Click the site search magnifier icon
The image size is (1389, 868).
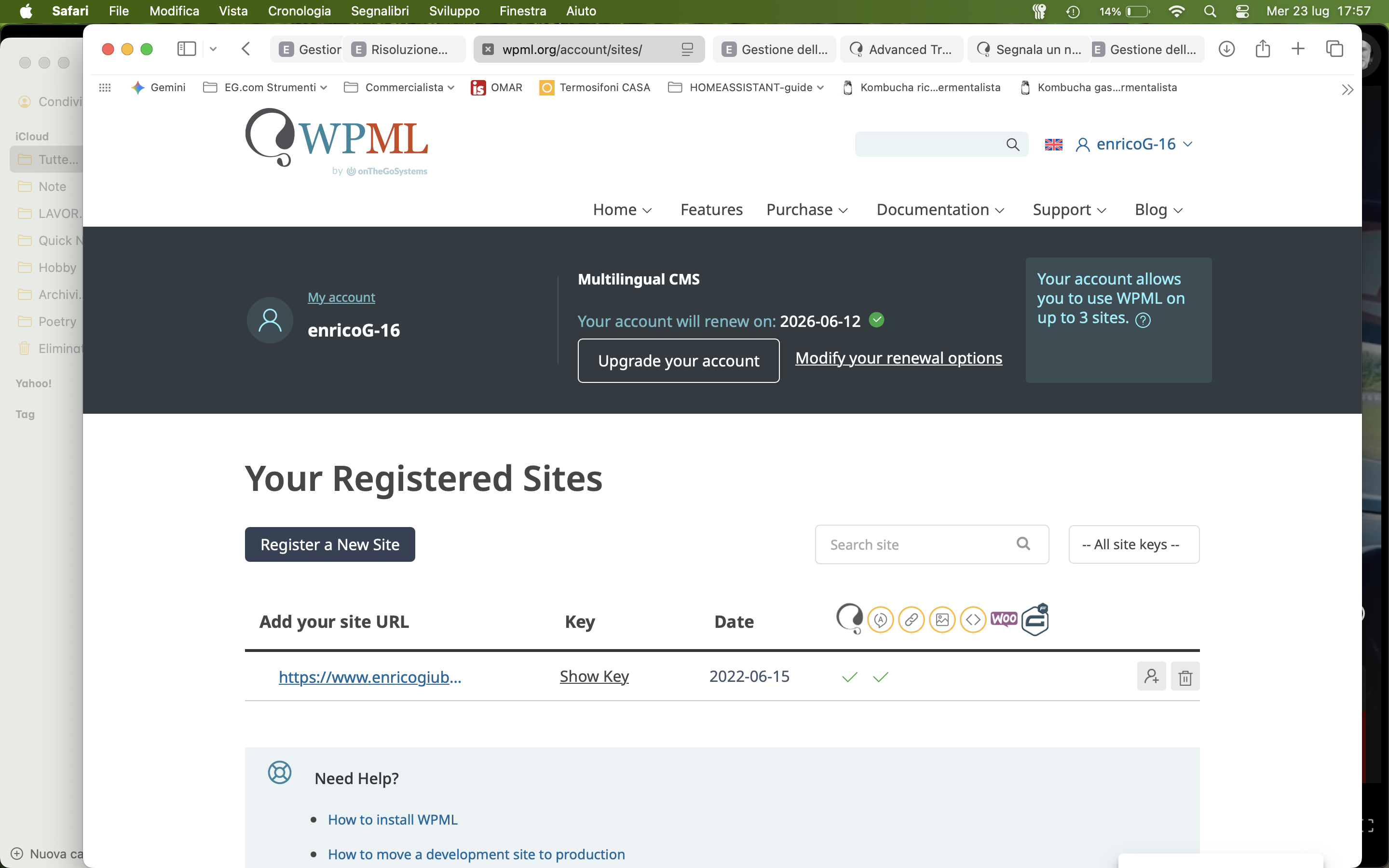click(x=1012, y=144)
